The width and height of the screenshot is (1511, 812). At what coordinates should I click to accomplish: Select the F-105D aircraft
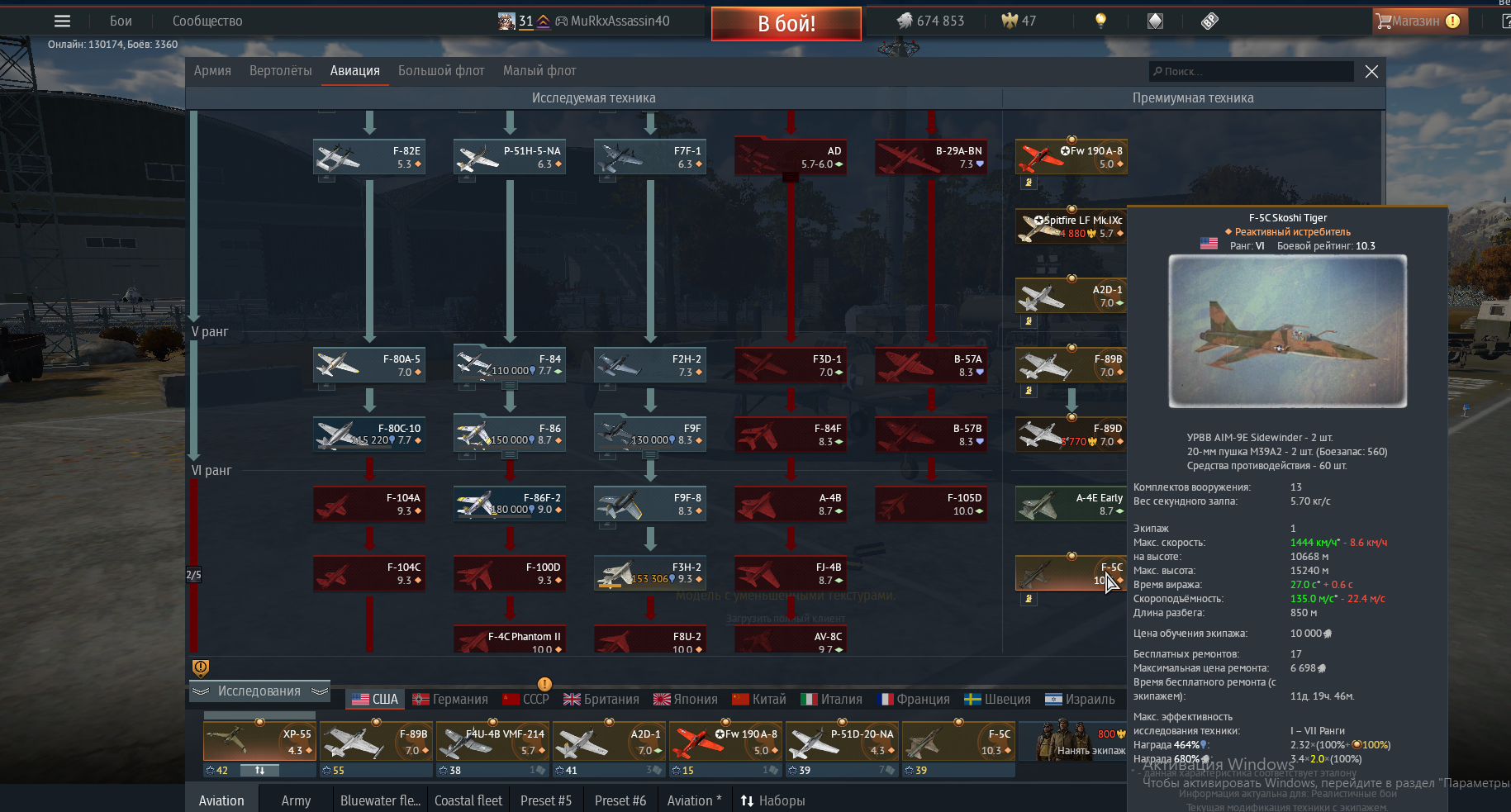pos(931,504)
